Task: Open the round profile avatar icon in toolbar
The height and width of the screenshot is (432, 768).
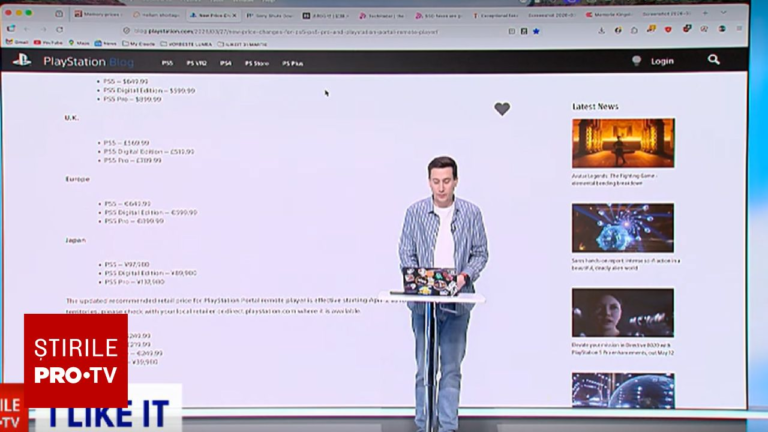Action: [722, 29]
